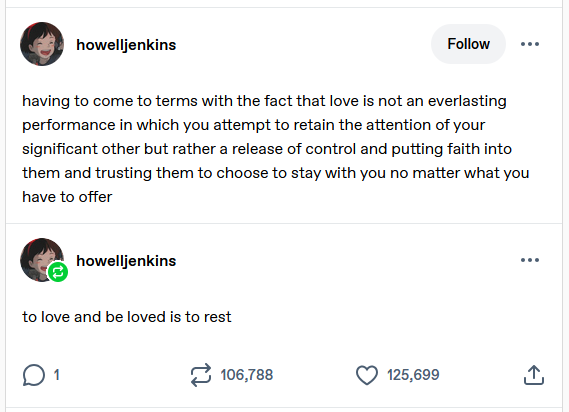569x412 pixels.
Task: Click the reblog arrows icon
Action: (x=201, y=375)
